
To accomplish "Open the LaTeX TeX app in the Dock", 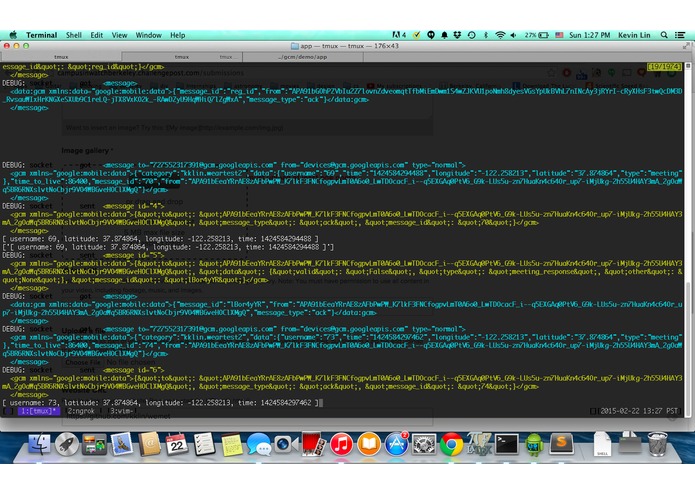I will click(479, 444).
